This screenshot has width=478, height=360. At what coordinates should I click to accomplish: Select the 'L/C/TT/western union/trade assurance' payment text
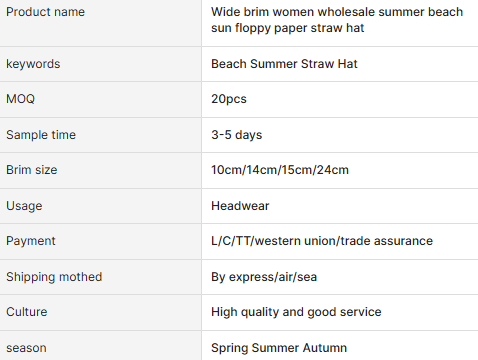[x=322, y=241]
